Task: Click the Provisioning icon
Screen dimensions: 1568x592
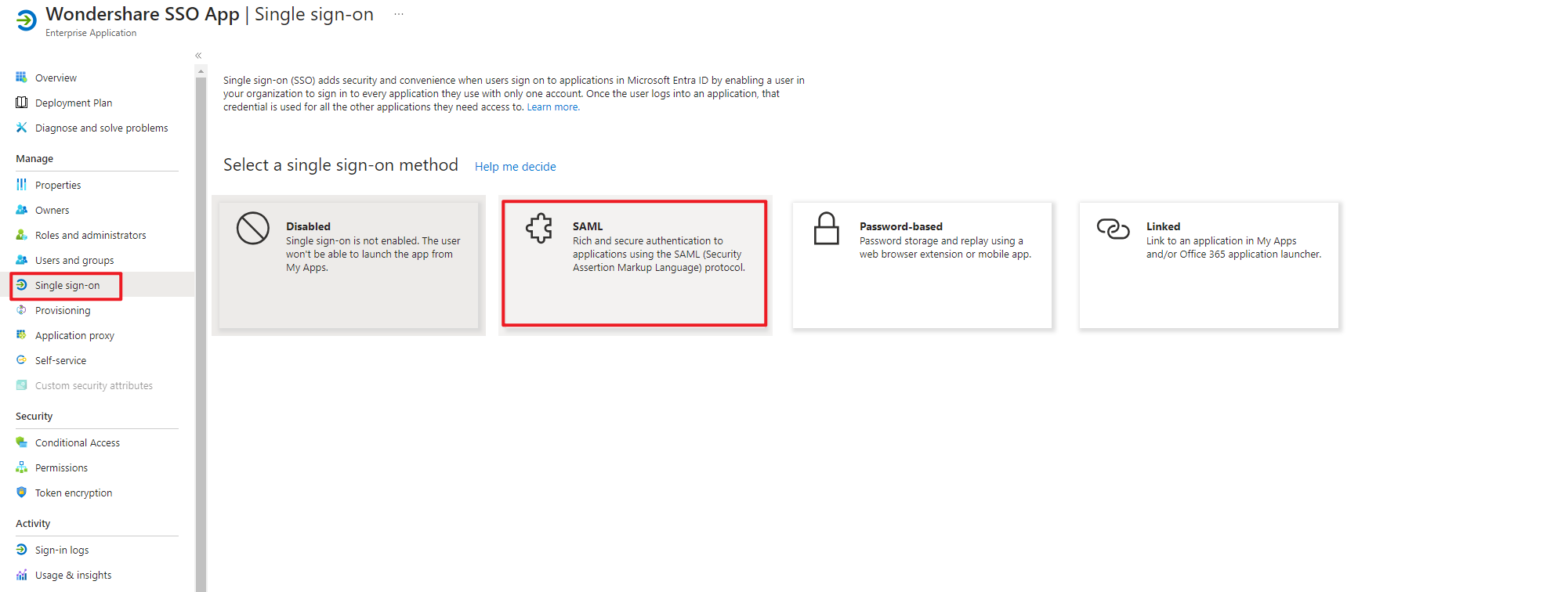Action: click(x=21, y=310)
